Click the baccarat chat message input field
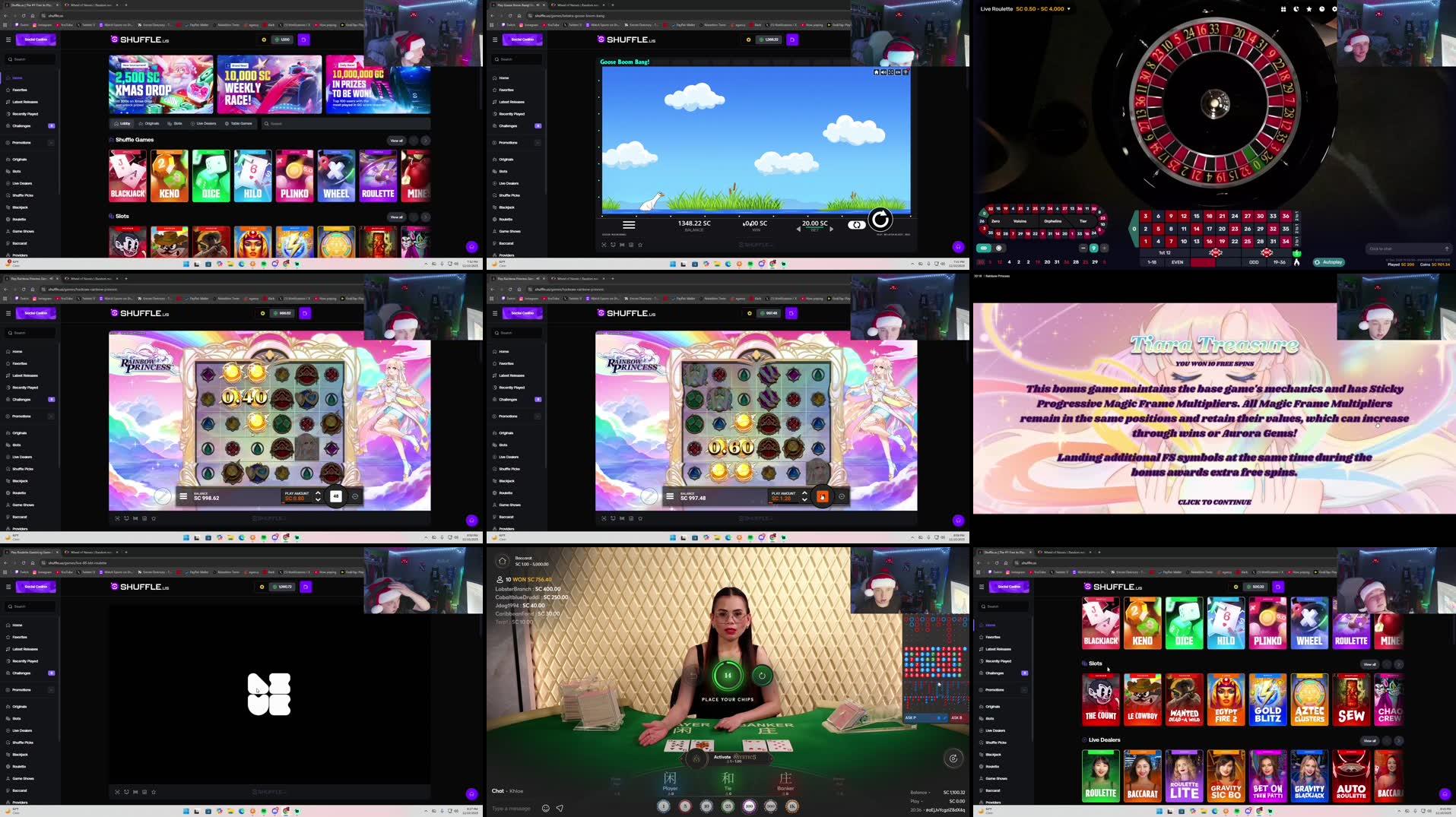The image size is (1456, 817). point(511,808)
